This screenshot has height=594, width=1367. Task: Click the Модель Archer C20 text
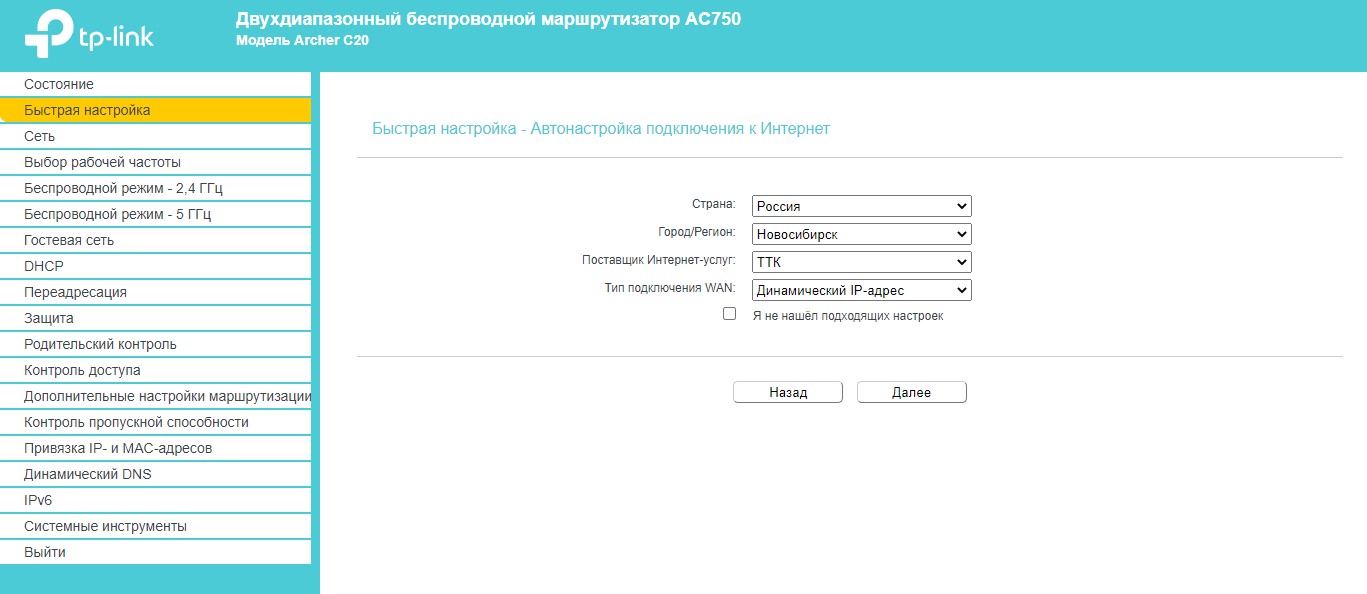tap(303, 41)
